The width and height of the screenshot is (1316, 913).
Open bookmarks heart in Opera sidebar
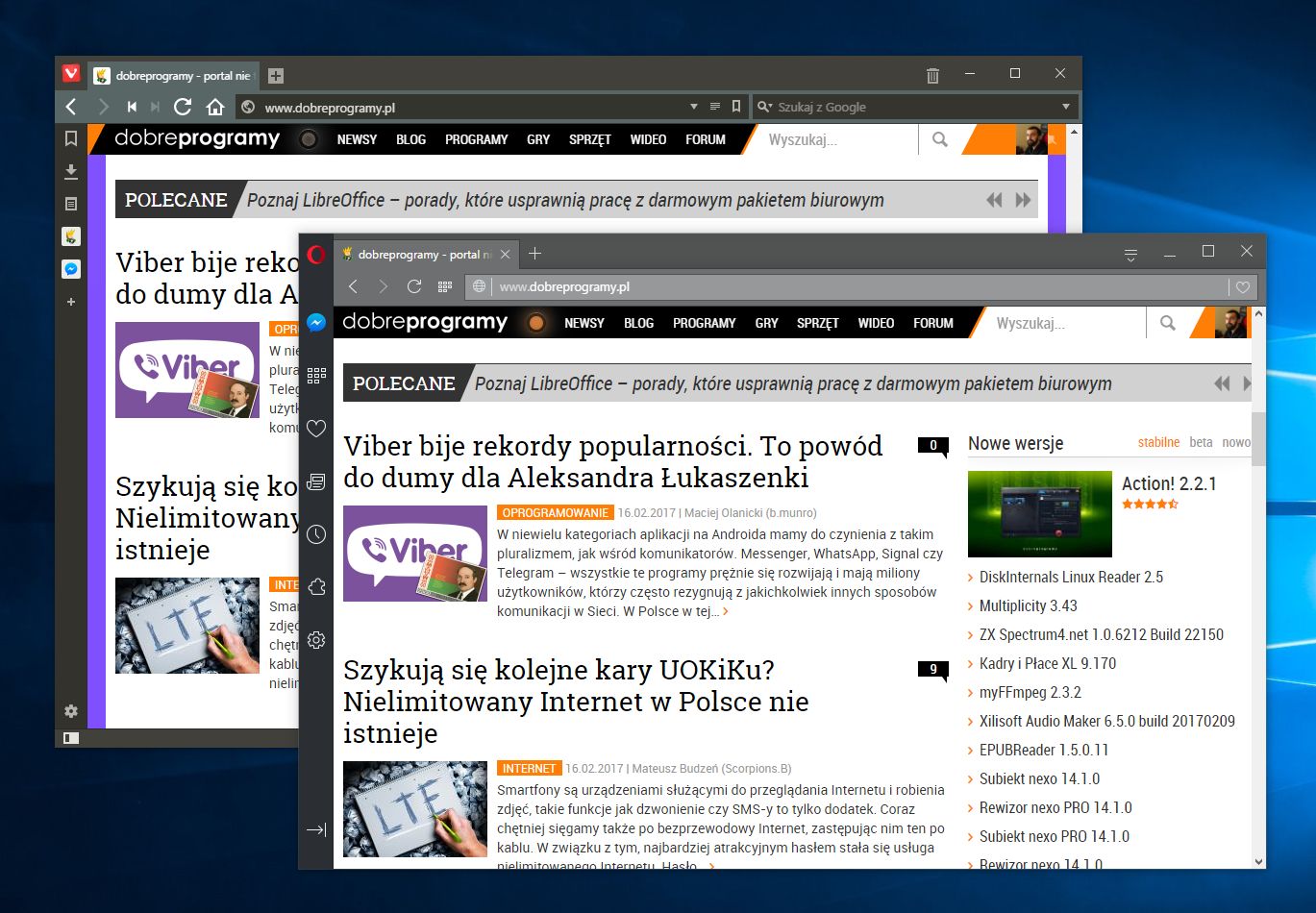[316, 429]
